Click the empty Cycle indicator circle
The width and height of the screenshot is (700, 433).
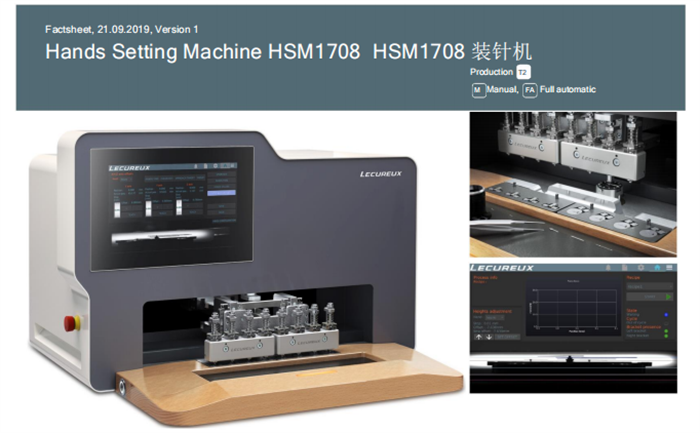(666, 324)
